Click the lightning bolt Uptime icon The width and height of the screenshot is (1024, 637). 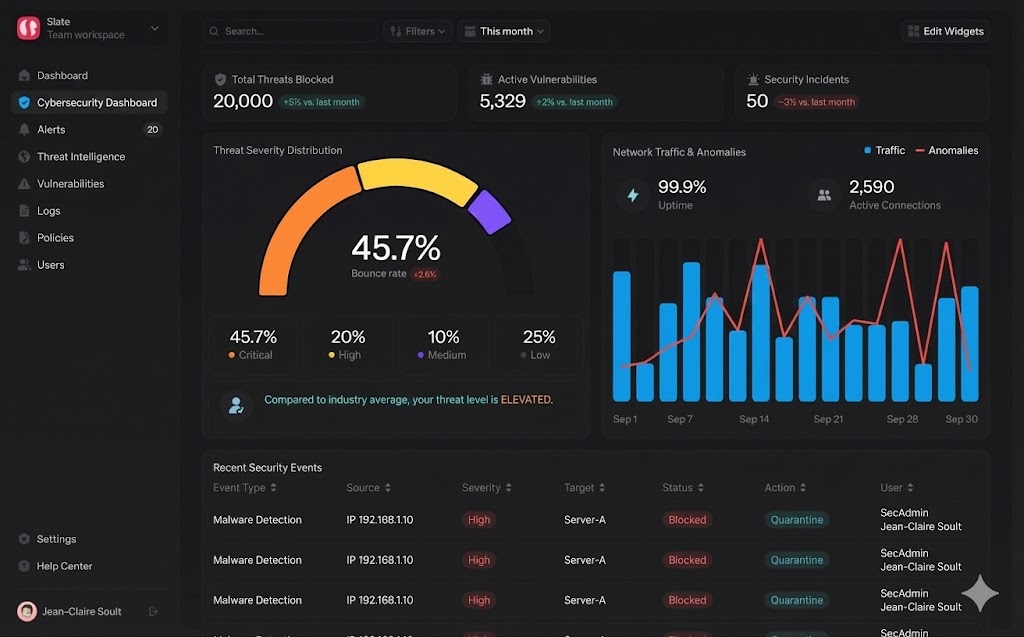coord(632,195)
